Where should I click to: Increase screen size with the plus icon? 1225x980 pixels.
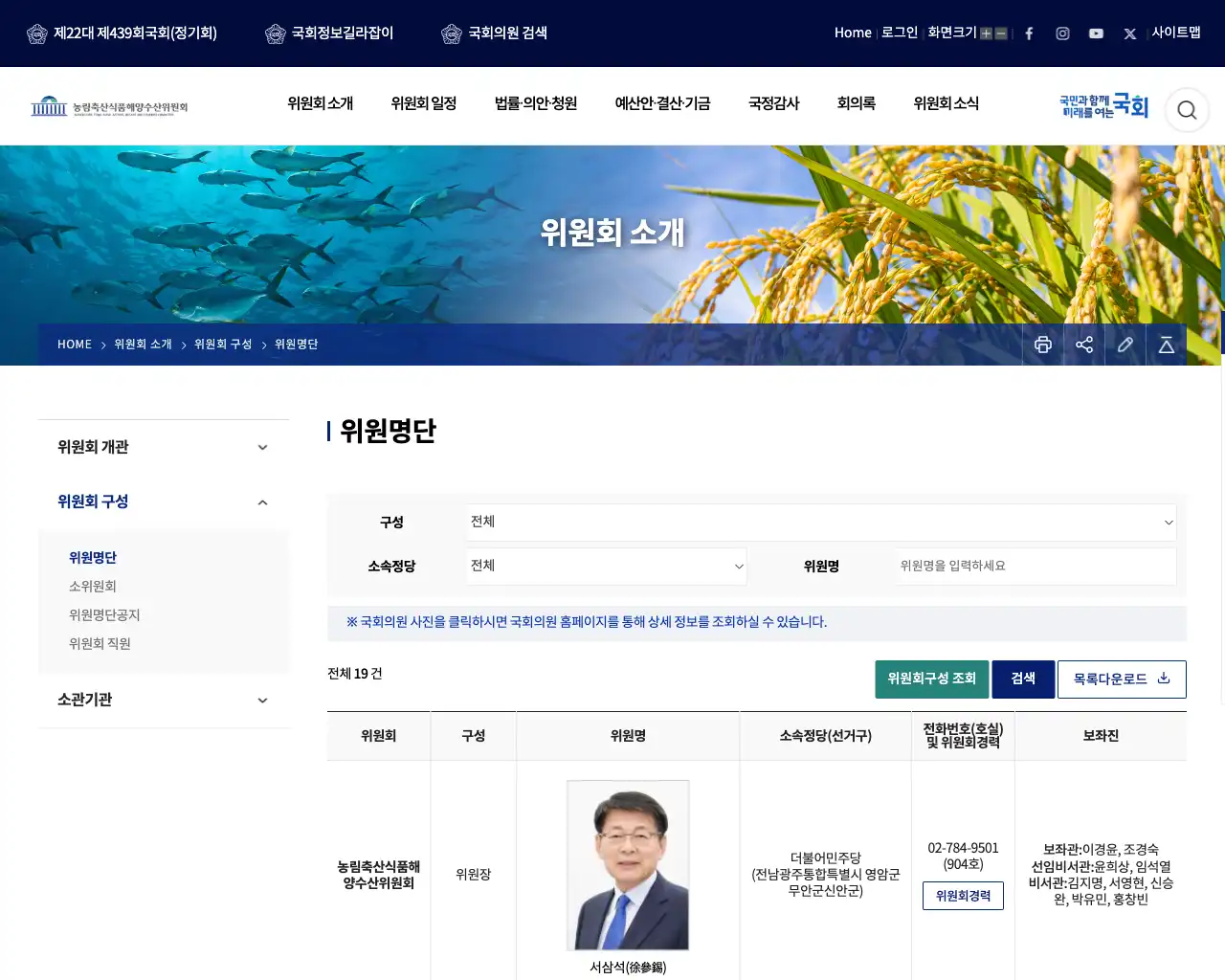coord(986,33)
